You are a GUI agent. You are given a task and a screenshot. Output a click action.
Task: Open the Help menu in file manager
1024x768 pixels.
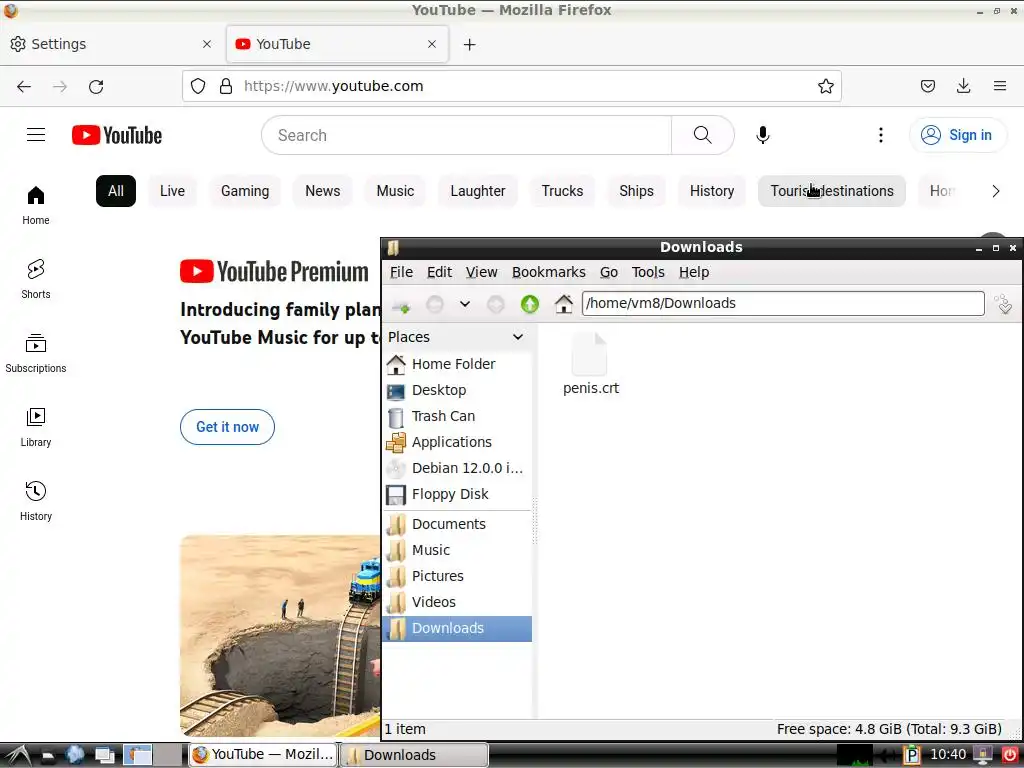[694, 272]
